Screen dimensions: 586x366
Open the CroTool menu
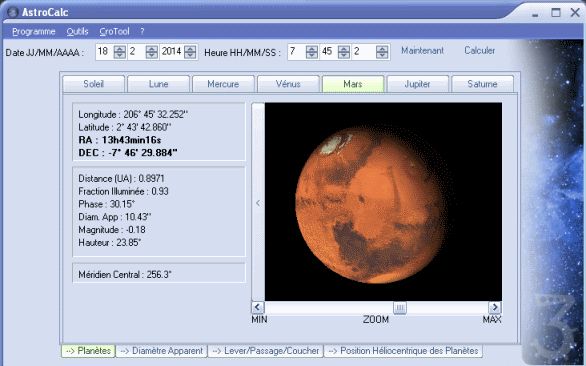pos(114,31)
